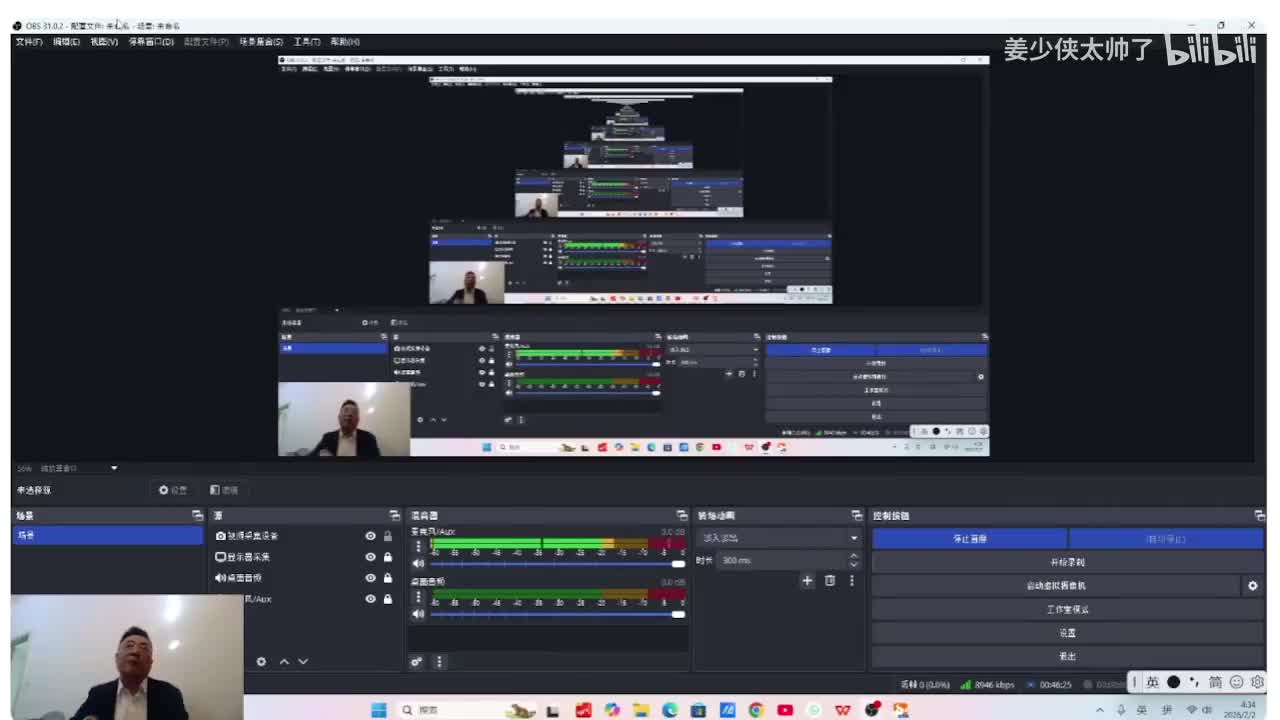
Task: Show hidden system tray icons
Action: tap(1101, 710)
